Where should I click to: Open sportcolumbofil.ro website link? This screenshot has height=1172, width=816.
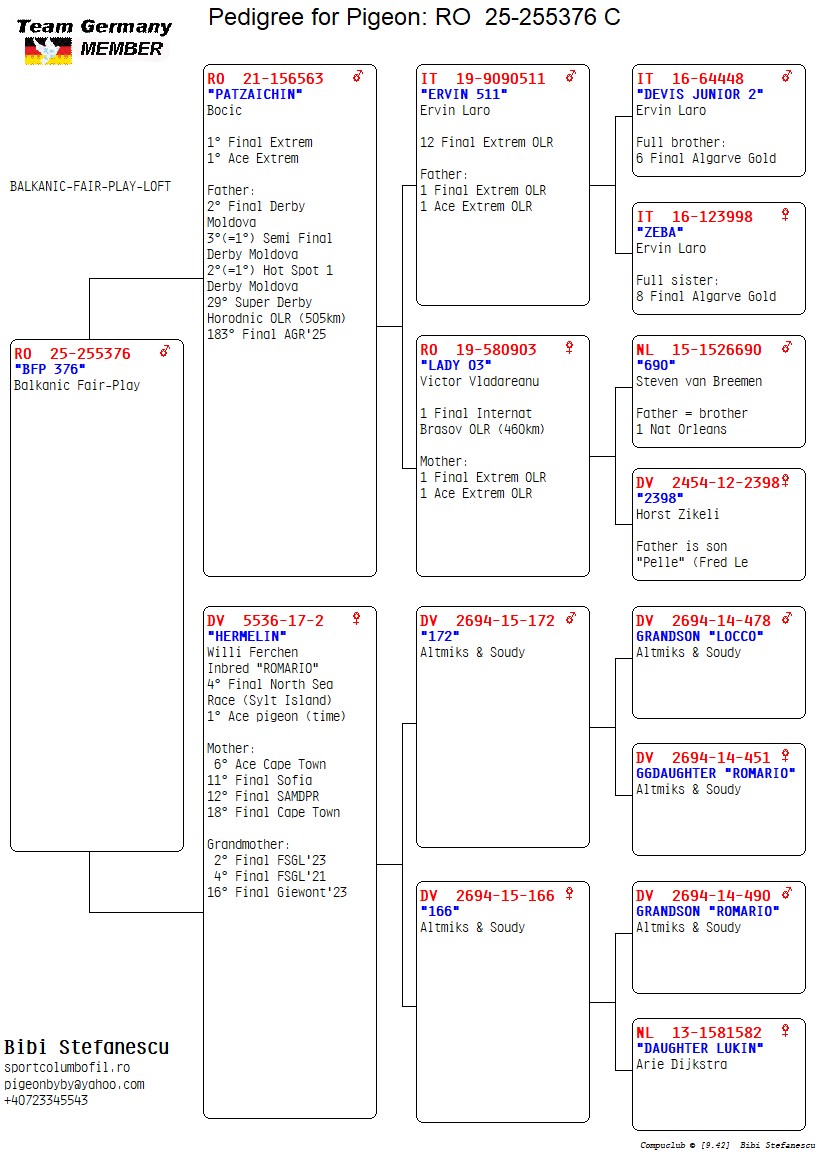click(x=67, y=1067)
